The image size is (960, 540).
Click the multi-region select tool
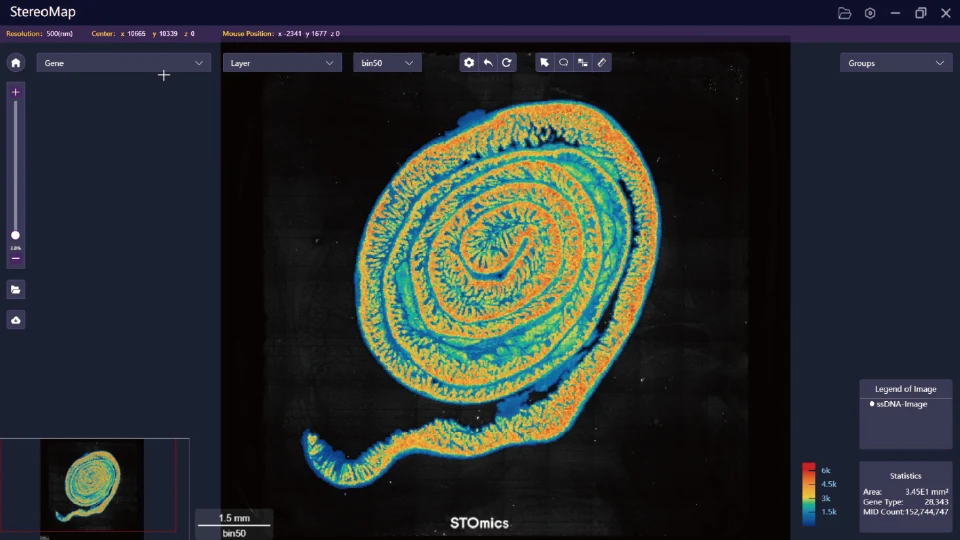583,63
